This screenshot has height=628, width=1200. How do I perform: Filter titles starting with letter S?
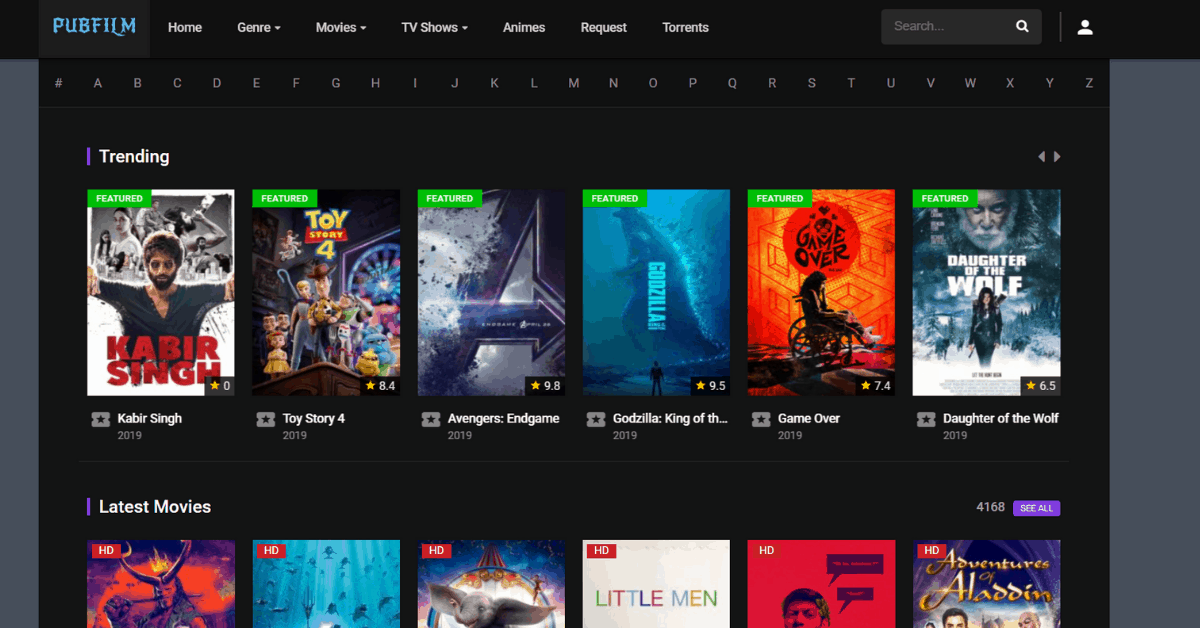pyautogui.click(x=812, y=84)
